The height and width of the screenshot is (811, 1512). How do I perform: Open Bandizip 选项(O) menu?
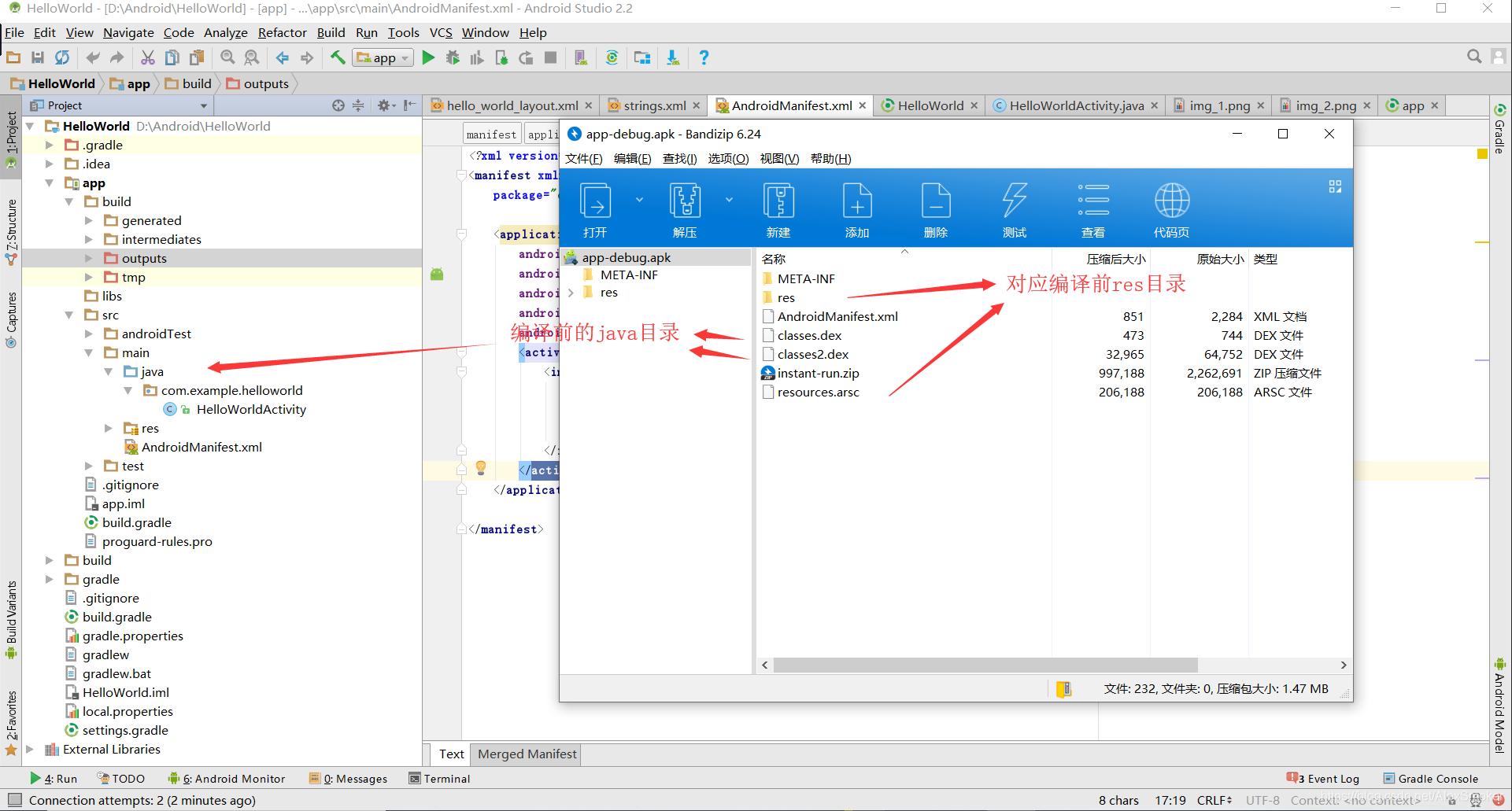point(728,158)
